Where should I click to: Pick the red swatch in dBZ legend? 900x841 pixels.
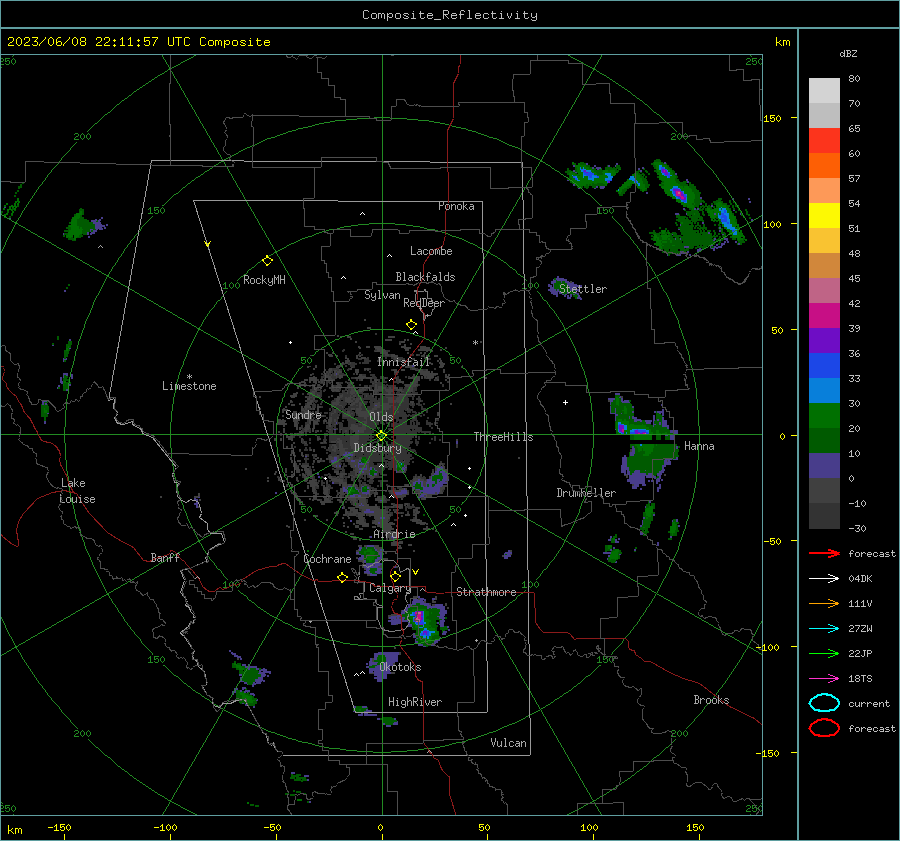(x=824, y=140)
